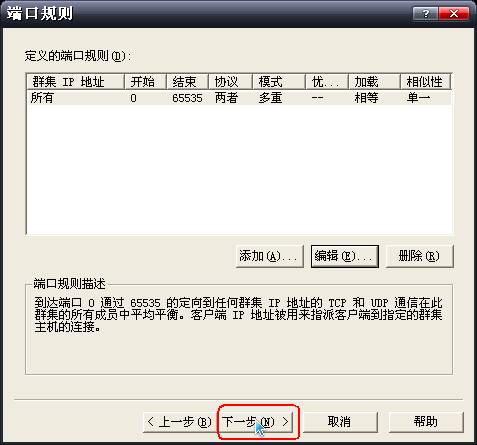Go back with 上一步(B) button
The width and height of the screenshot is (477, 445).
coord(180,422)
